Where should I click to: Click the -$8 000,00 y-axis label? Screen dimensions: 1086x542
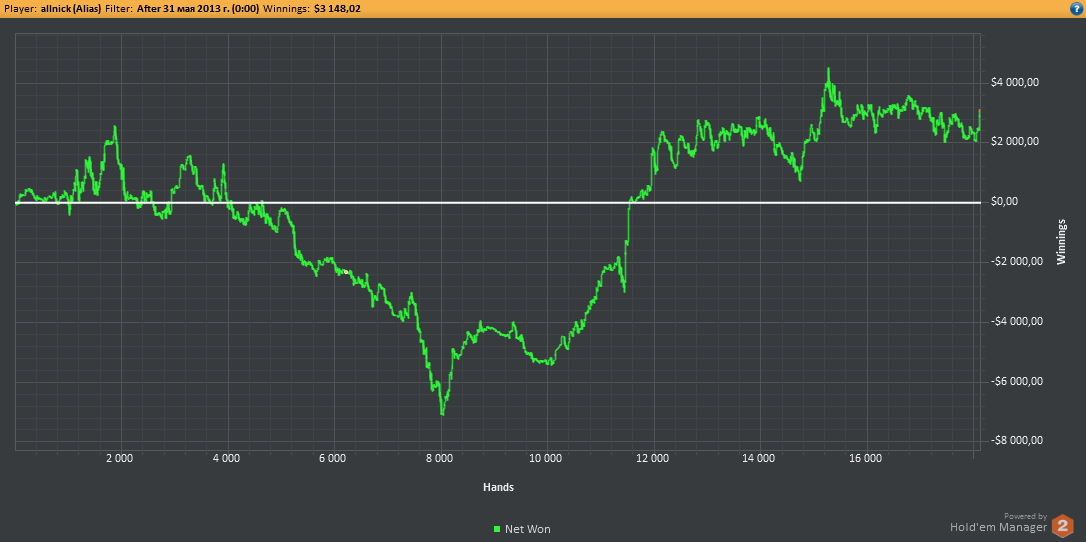click(1017, 441)
